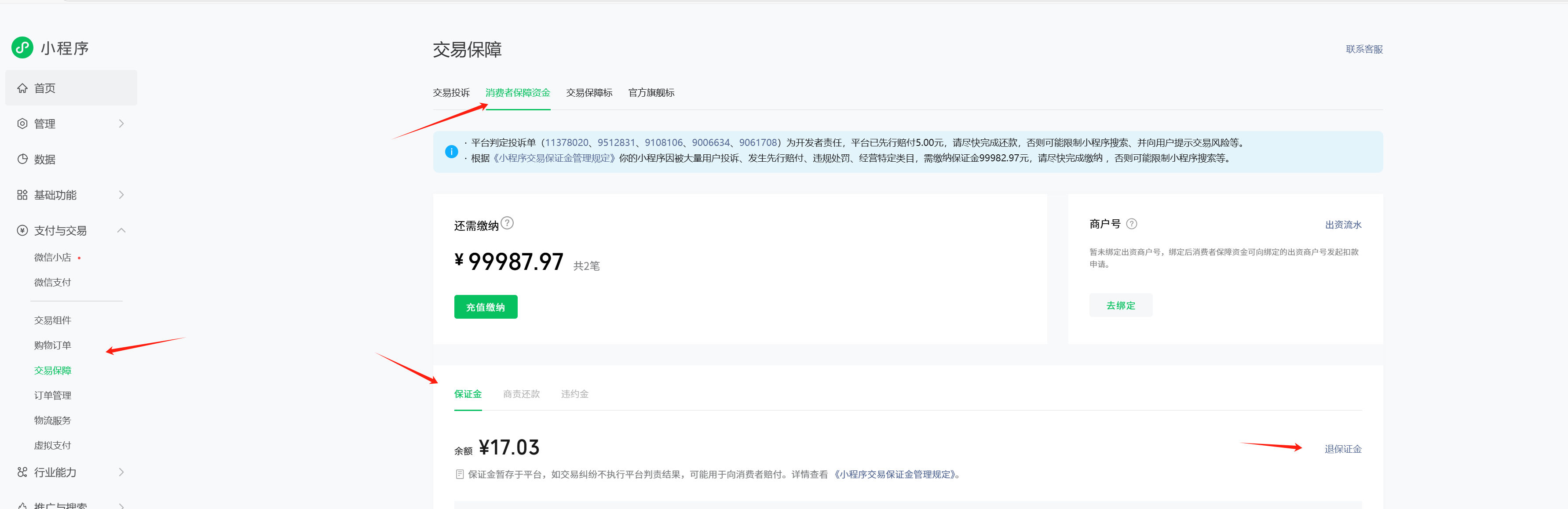The image size is (1568, 509).
Task: Click help question mark next to 商户号
Action: coord(1131,224)
